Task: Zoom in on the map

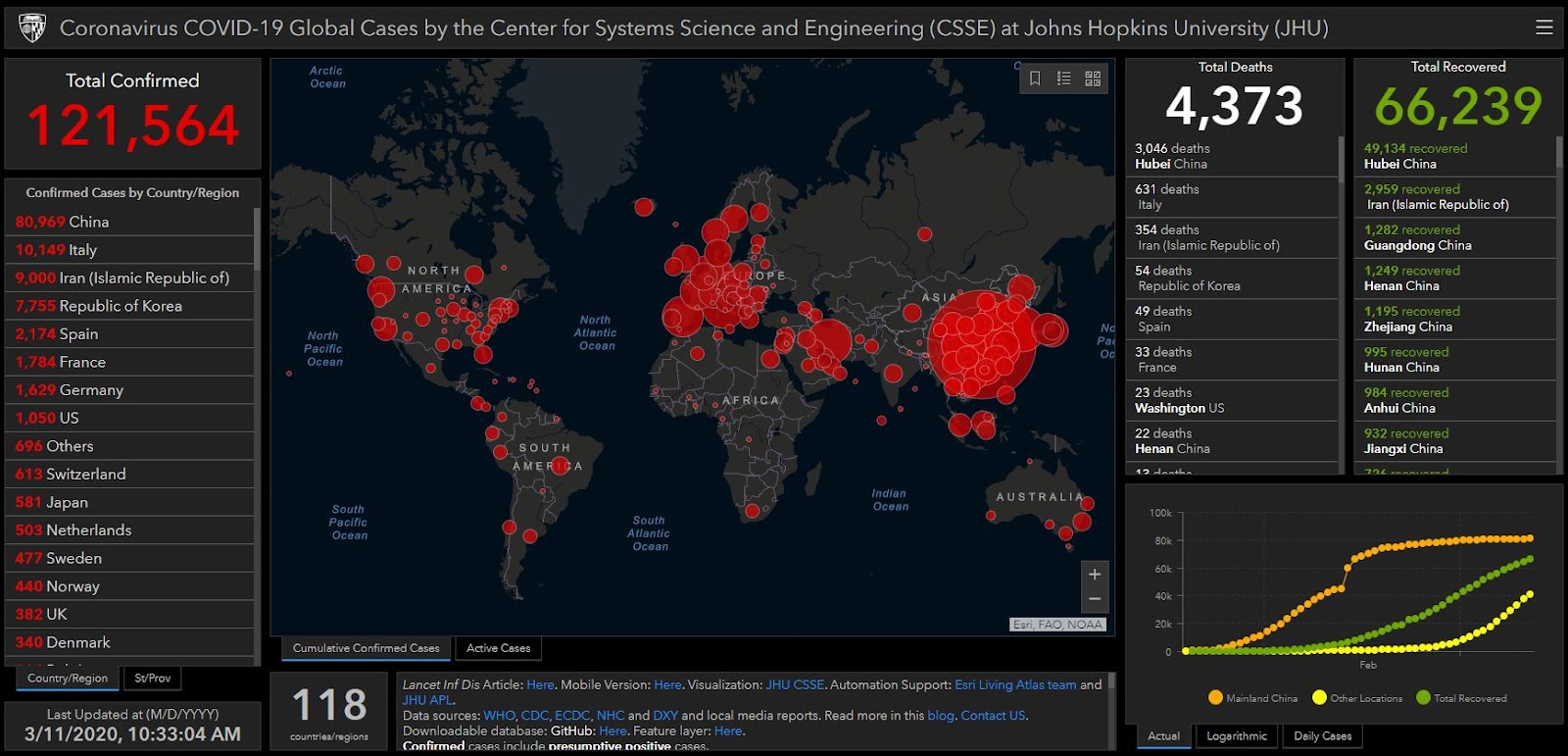Action: click(x=1095, y=575)
